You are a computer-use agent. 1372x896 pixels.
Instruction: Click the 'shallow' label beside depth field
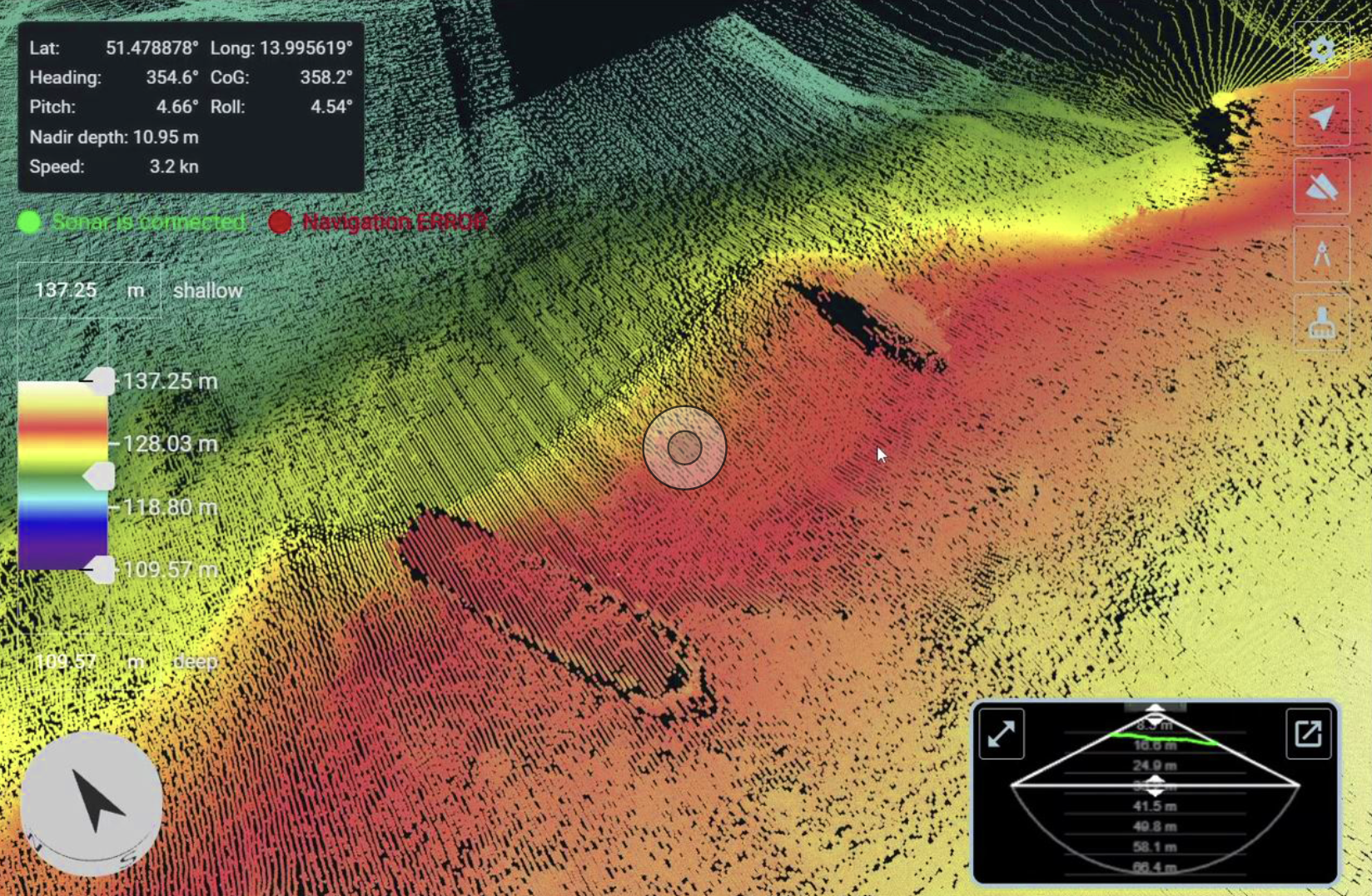point(208,291)
